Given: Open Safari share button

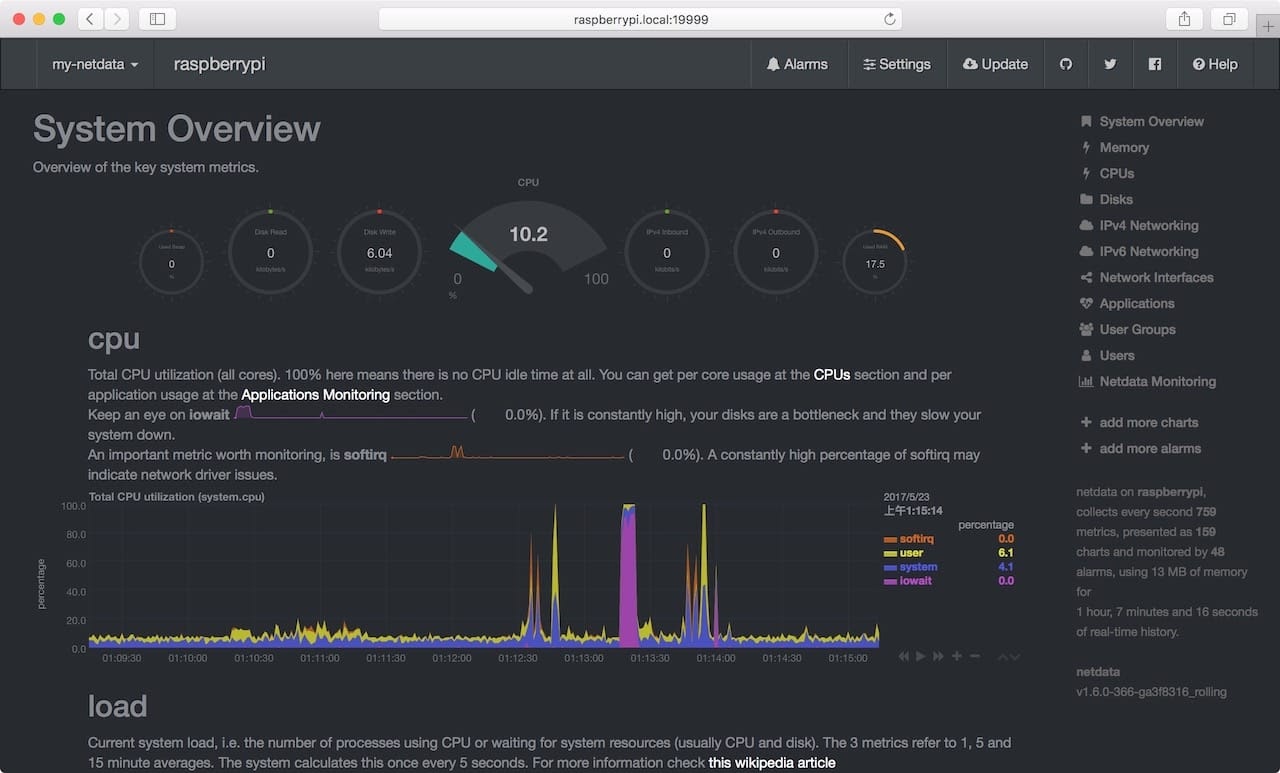Looking at the screenshot, I should (1184, 18).
